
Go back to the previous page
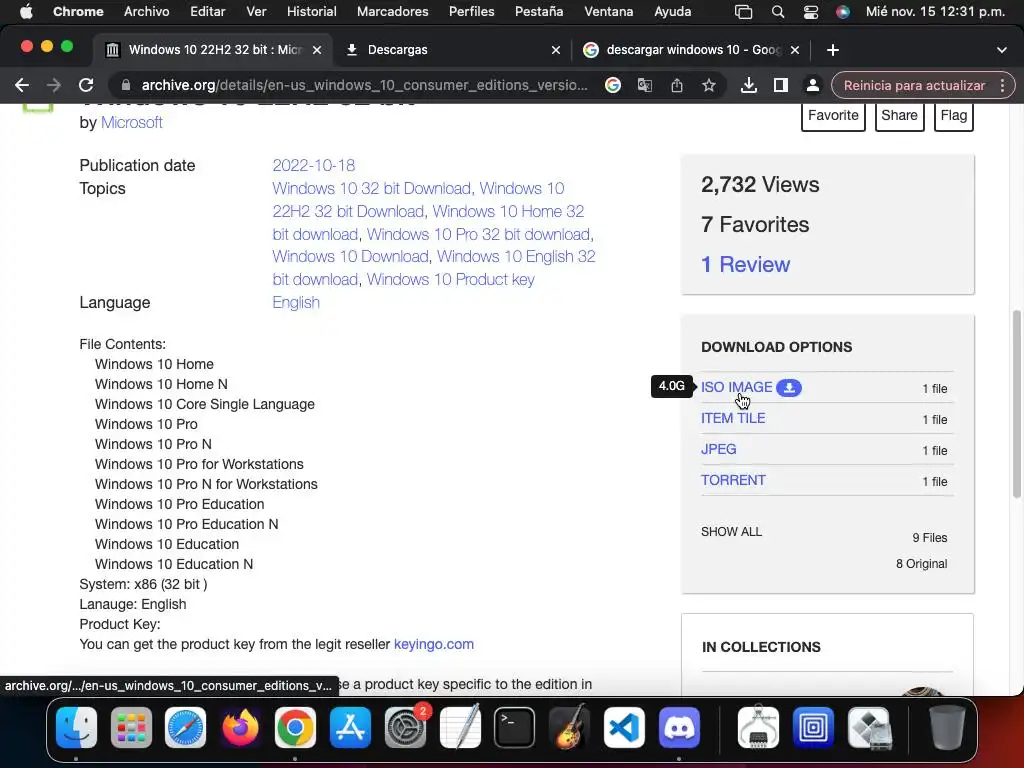[22, 85]
